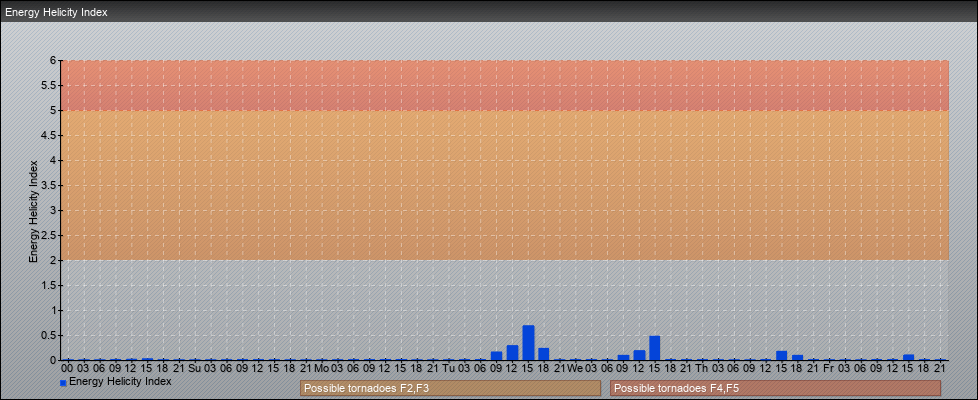Viewport: 978px width, 400px height.
Task: Click the 'Su' day label on axis
Action: pyautogui.click(x=194, y=369)
